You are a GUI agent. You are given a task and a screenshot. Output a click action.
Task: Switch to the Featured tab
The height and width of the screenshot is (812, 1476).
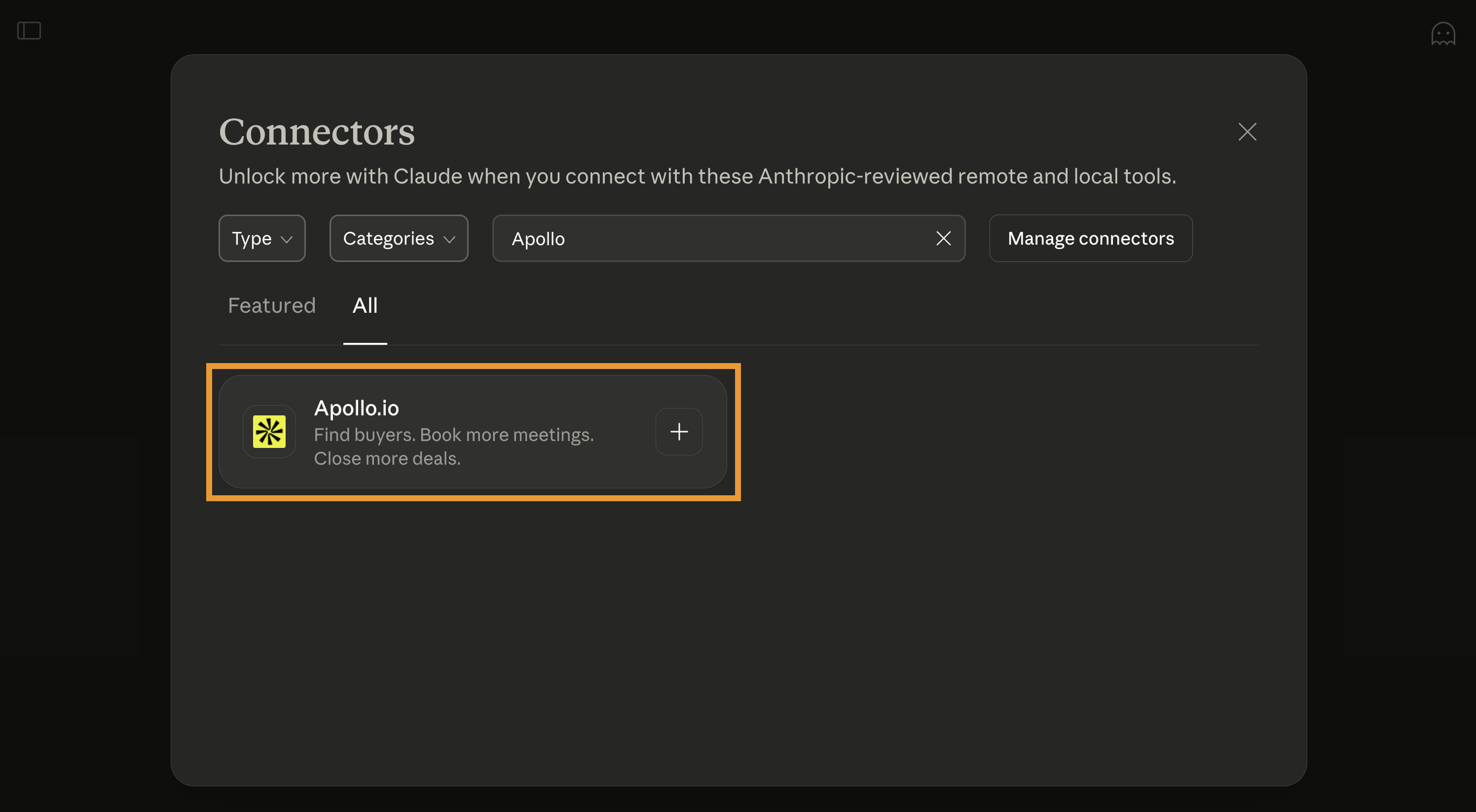[x=272, y=305]
